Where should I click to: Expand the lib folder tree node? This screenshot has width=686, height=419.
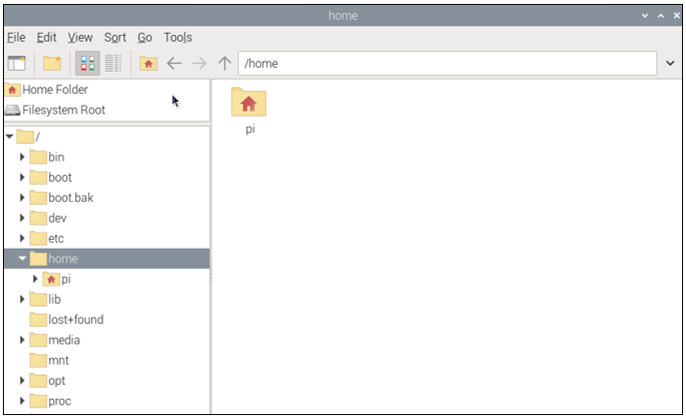(22, 299)
